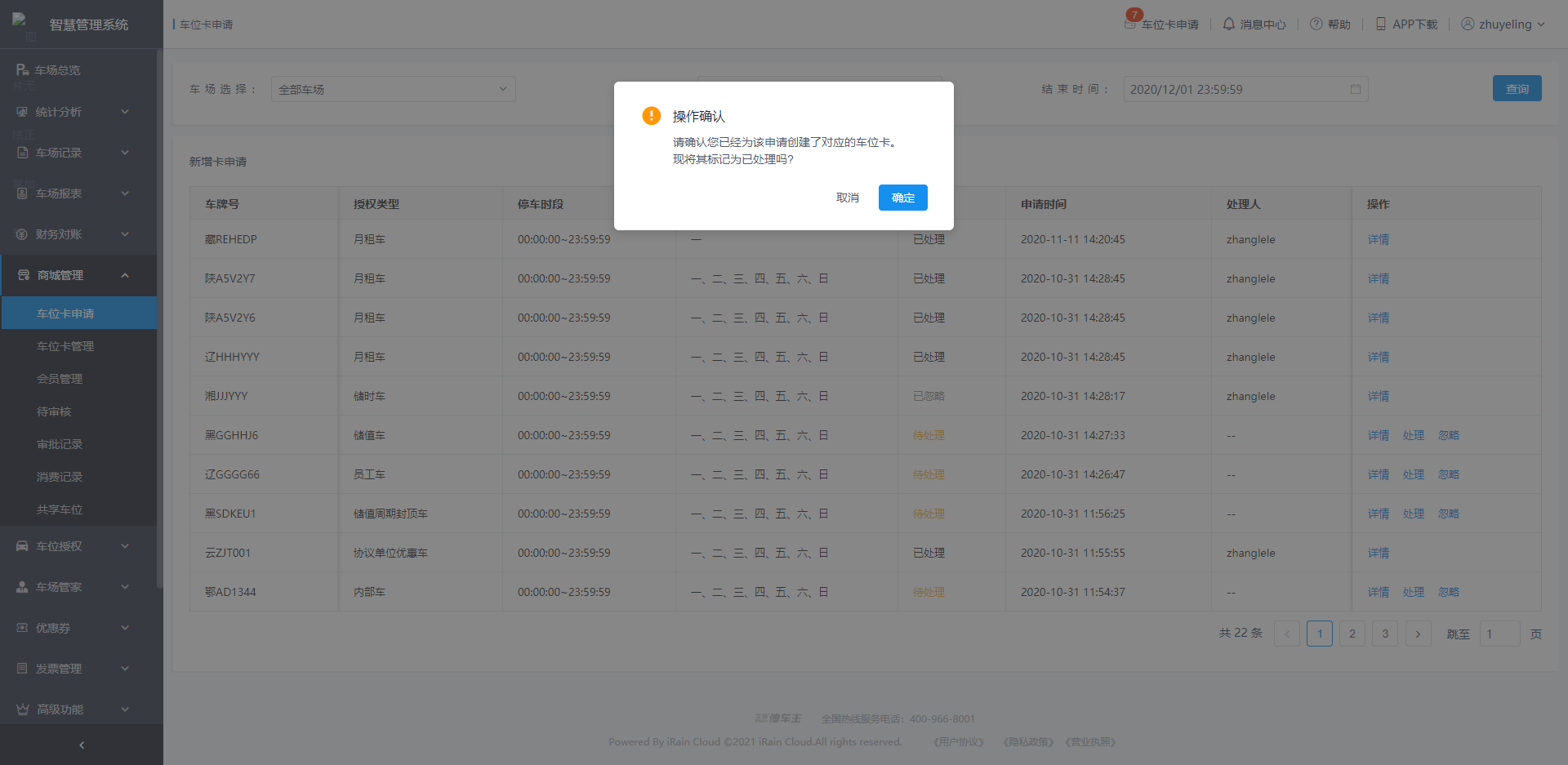Image resolution: width=1568 pixels, height=765 pixels.
Task: Click the 车场报表 report icon
Action: (x=23, y=193)
